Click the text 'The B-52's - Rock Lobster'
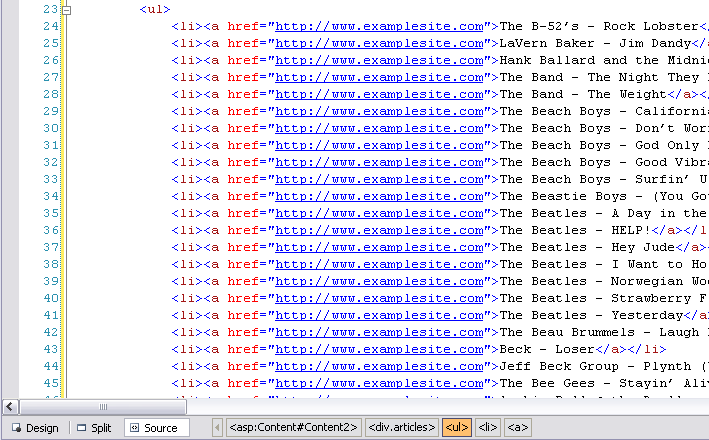 coord(599,26)
